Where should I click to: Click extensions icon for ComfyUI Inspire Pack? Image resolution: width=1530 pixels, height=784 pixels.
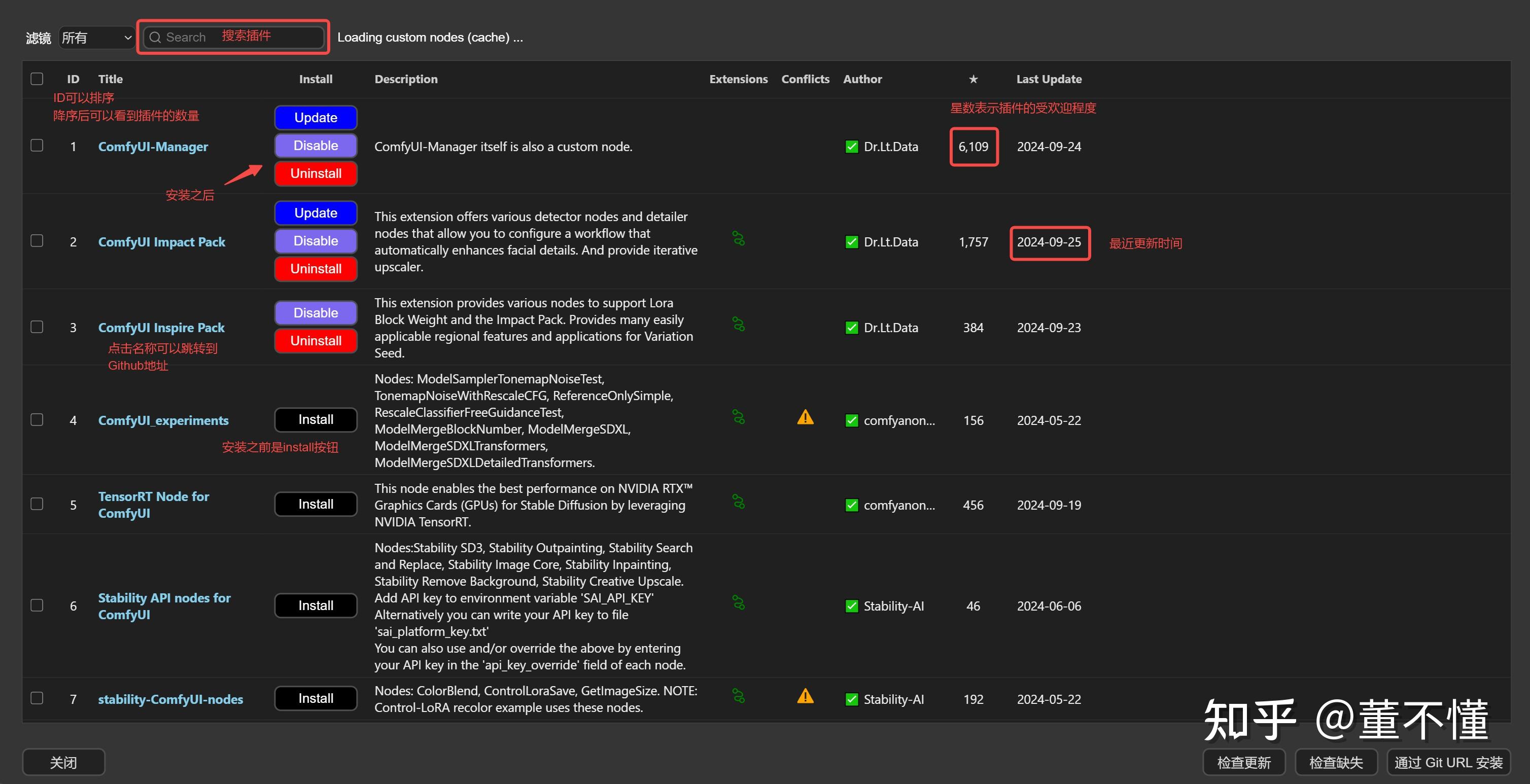(738, 324)
